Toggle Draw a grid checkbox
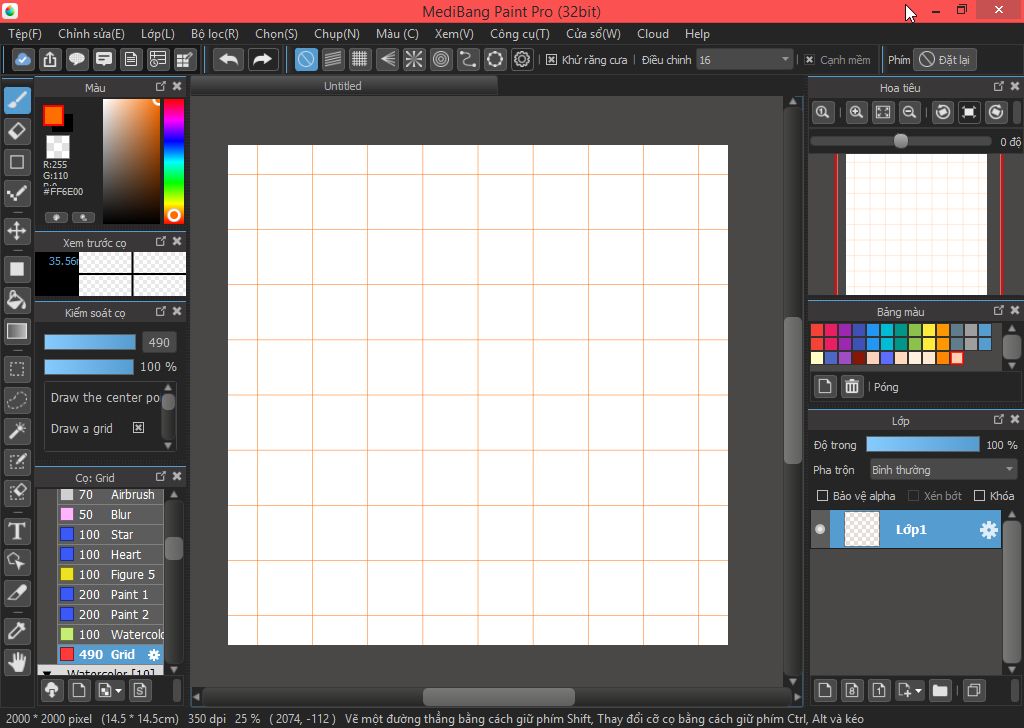Screen dimensions: 1024x728 tap(138, 428)
